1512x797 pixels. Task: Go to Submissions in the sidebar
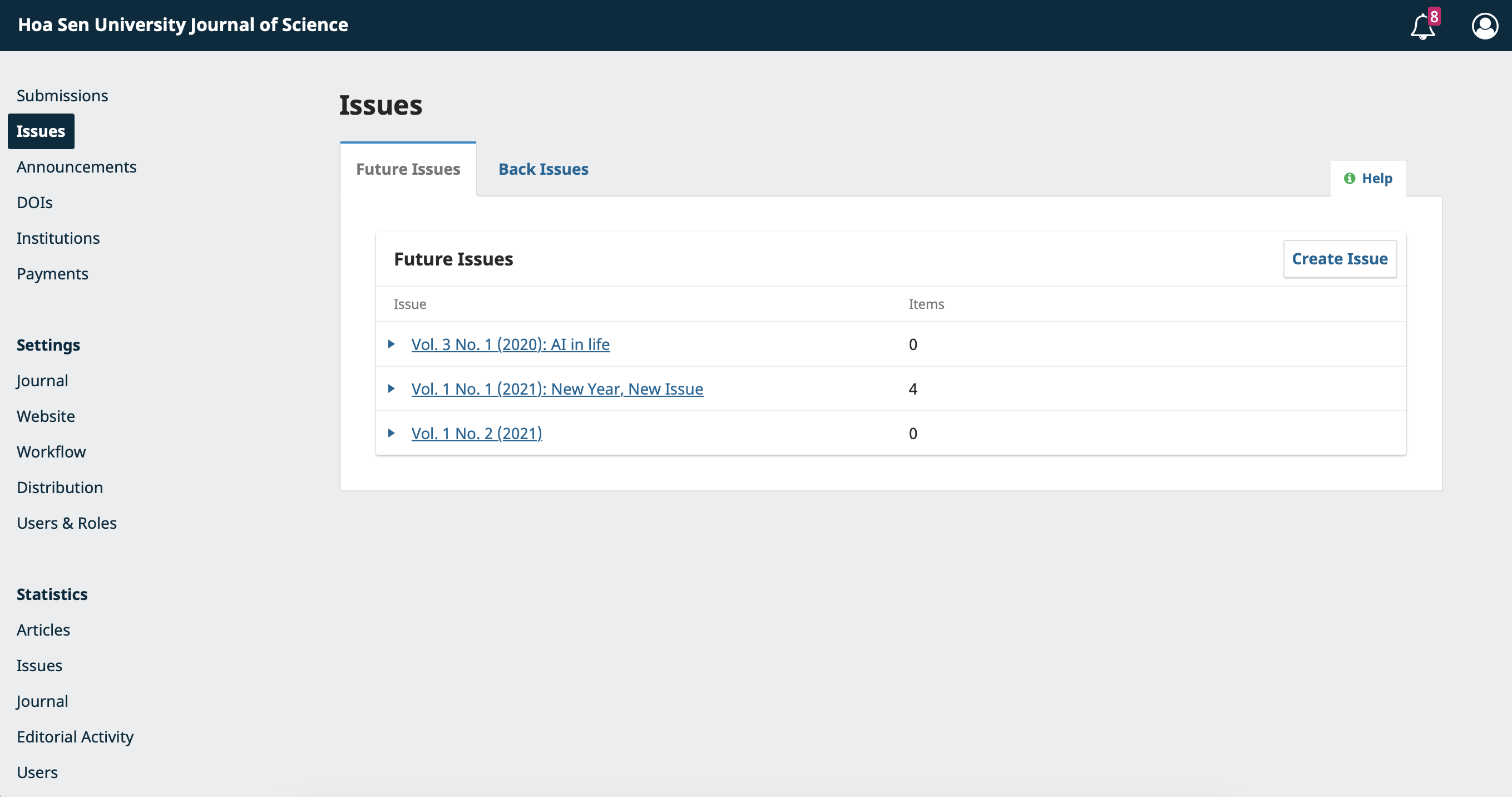62,96
